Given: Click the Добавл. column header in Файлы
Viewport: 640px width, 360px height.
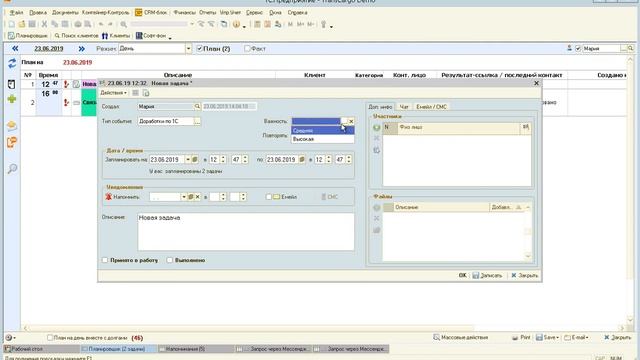Looking at the screenshot, I should (x=501, y=207).
